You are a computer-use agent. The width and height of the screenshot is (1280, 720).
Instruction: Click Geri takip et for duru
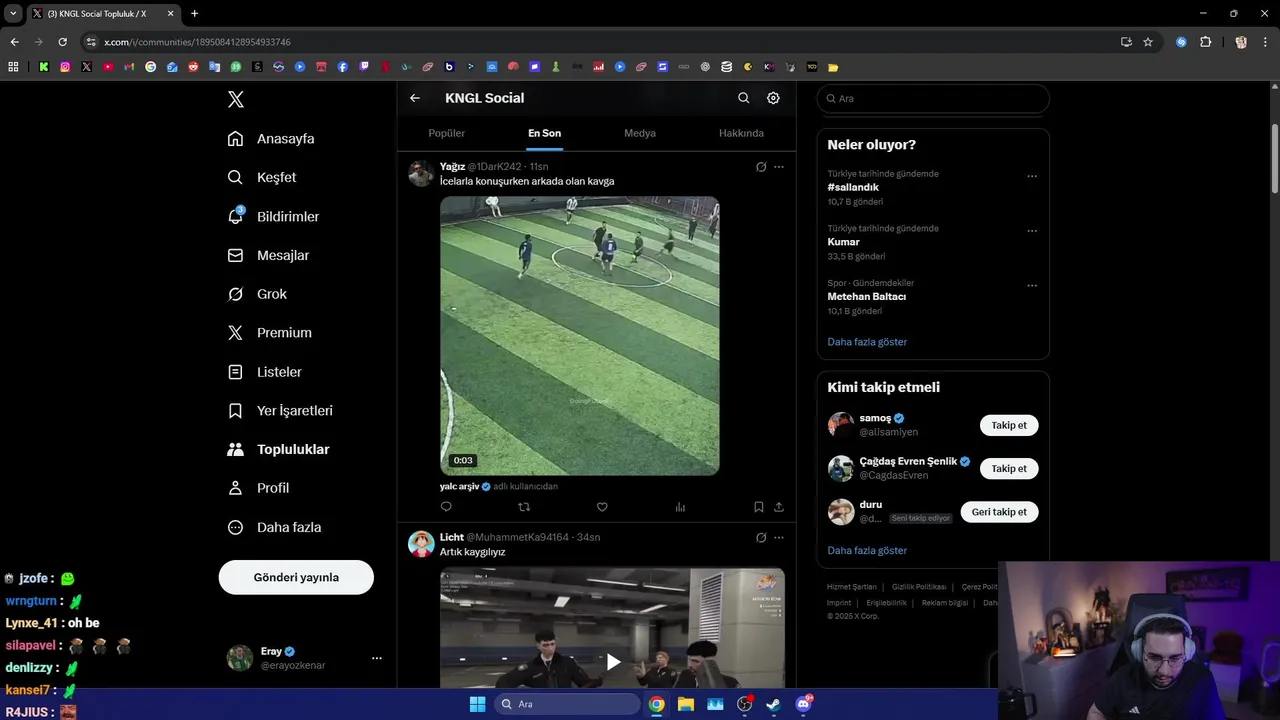[999, 512]
